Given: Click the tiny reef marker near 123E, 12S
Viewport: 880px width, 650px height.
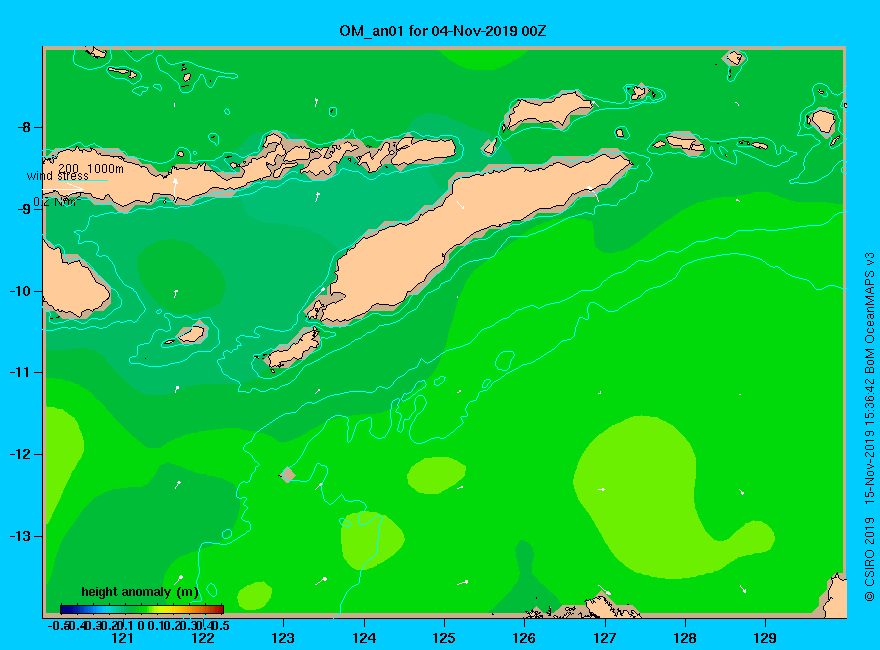Looking at the screenshot, I should coord(287,475).
